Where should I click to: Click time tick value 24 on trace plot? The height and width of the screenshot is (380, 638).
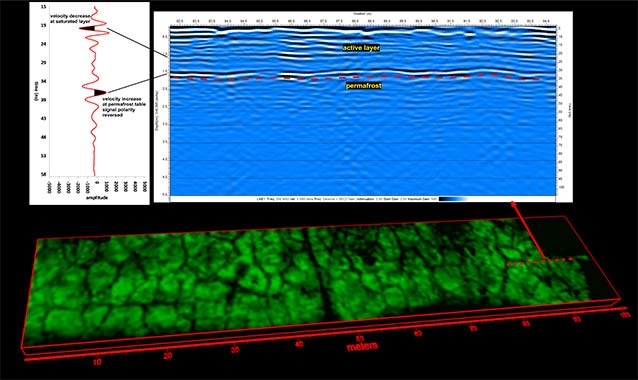43,44
